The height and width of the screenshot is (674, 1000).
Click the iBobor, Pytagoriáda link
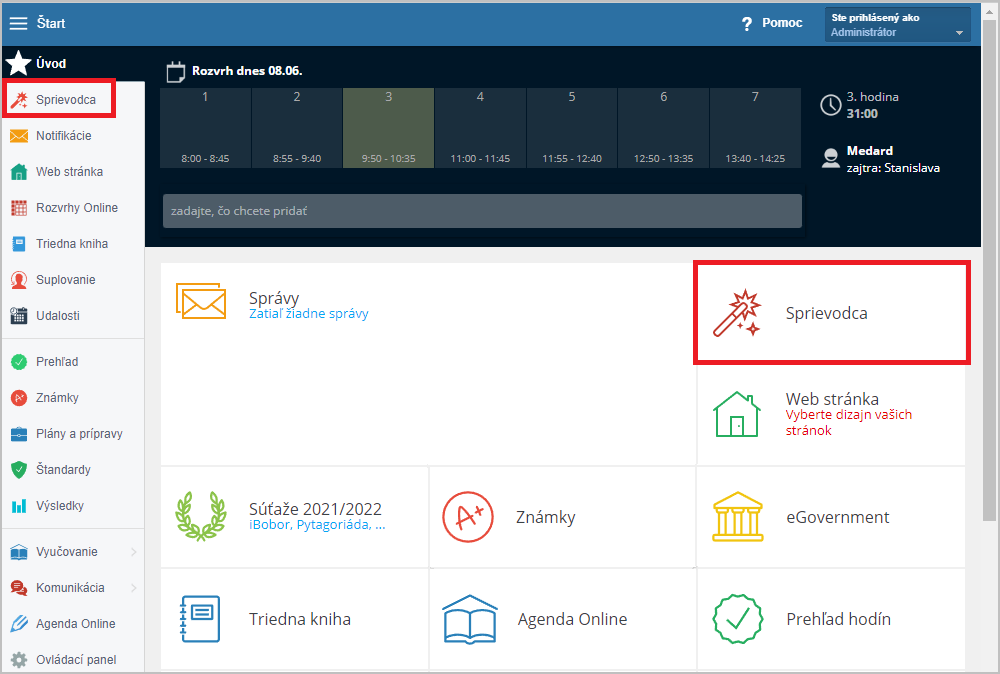(x=317, y=525)
